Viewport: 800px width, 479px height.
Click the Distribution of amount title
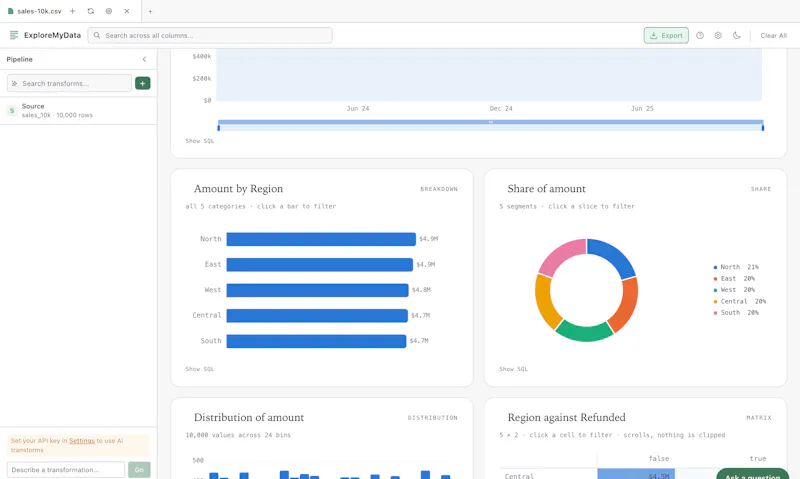248,417
